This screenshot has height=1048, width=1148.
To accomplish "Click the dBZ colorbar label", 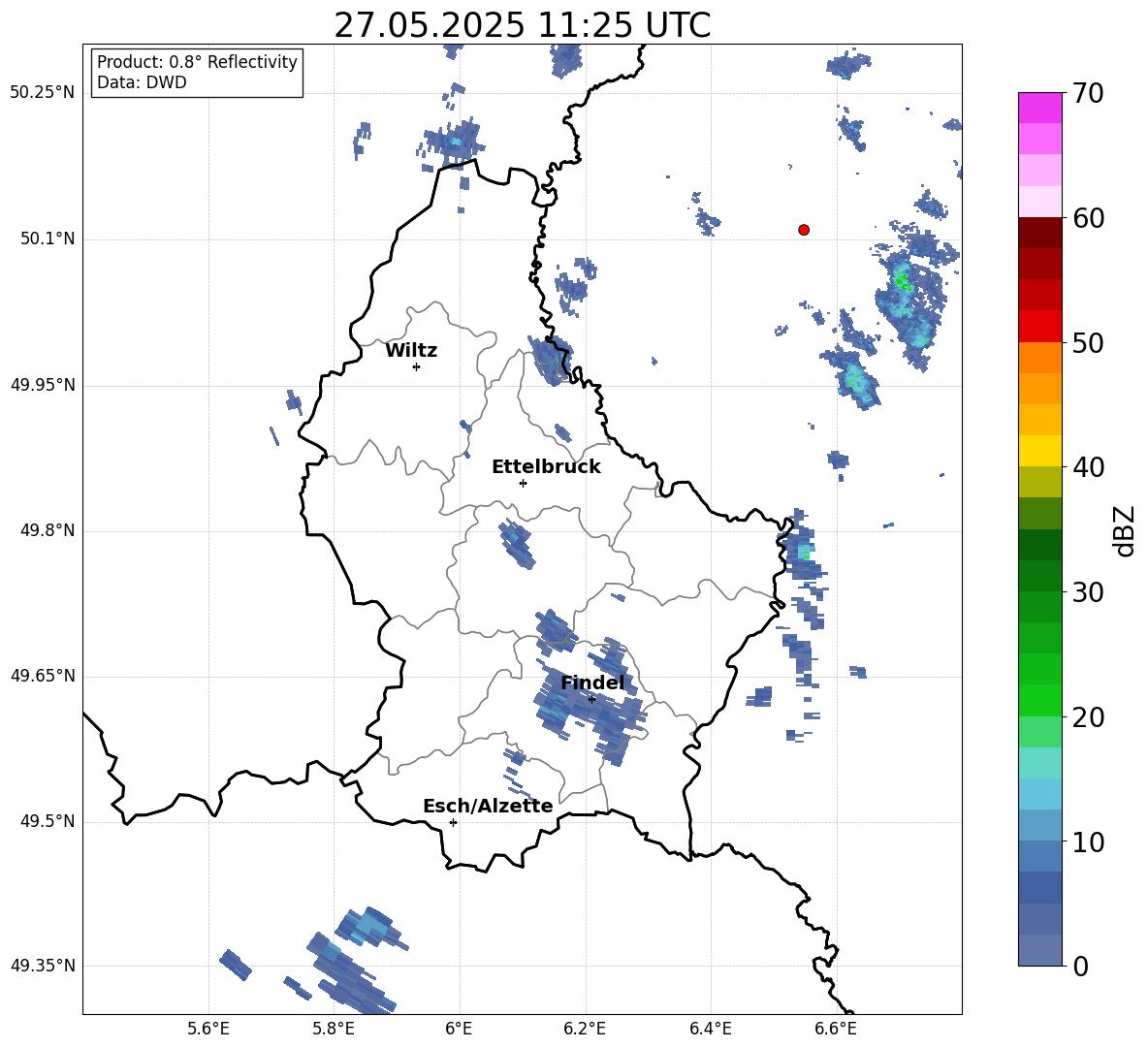I will [1124, 530].
